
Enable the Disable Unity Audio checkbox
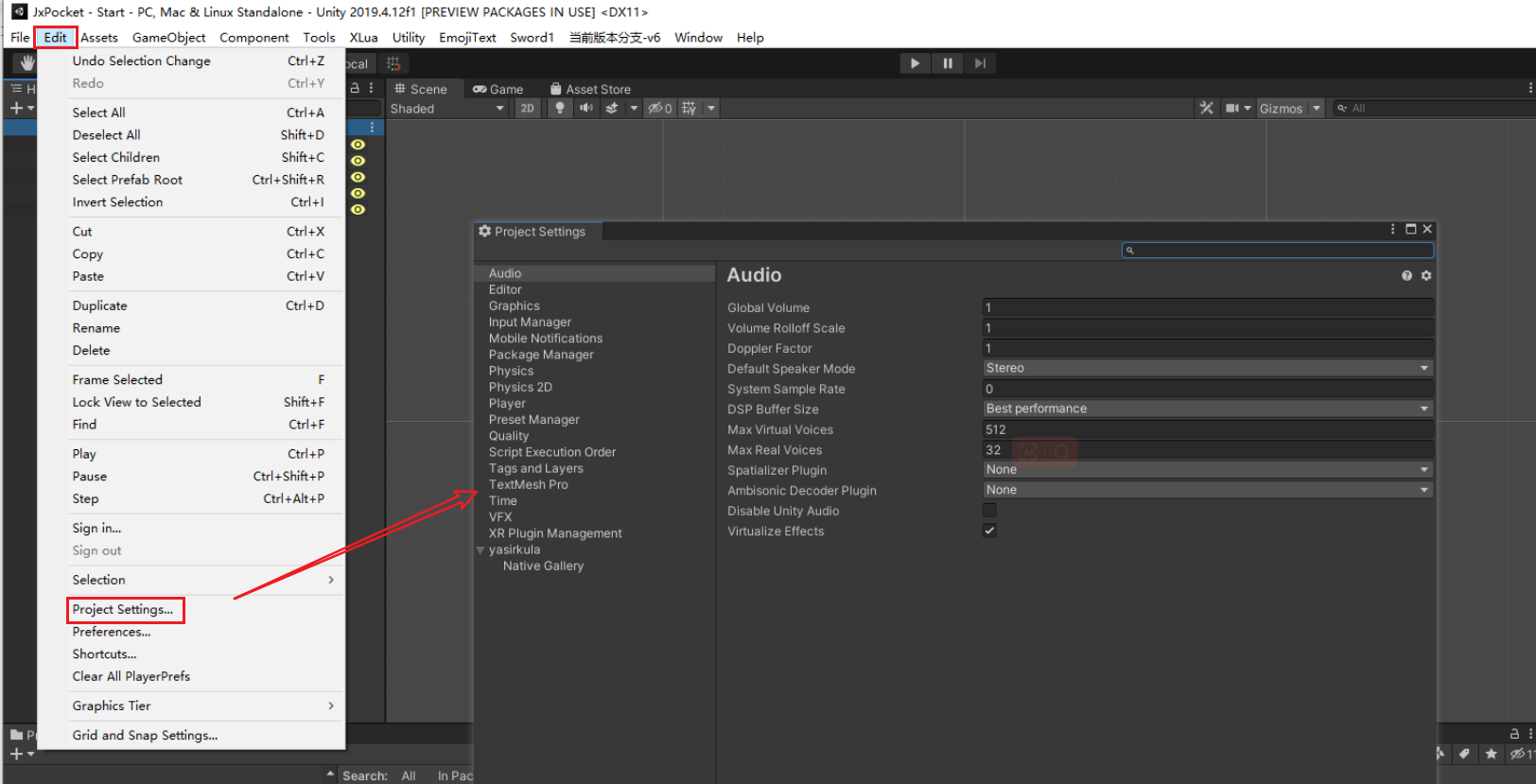click(989, 511)
